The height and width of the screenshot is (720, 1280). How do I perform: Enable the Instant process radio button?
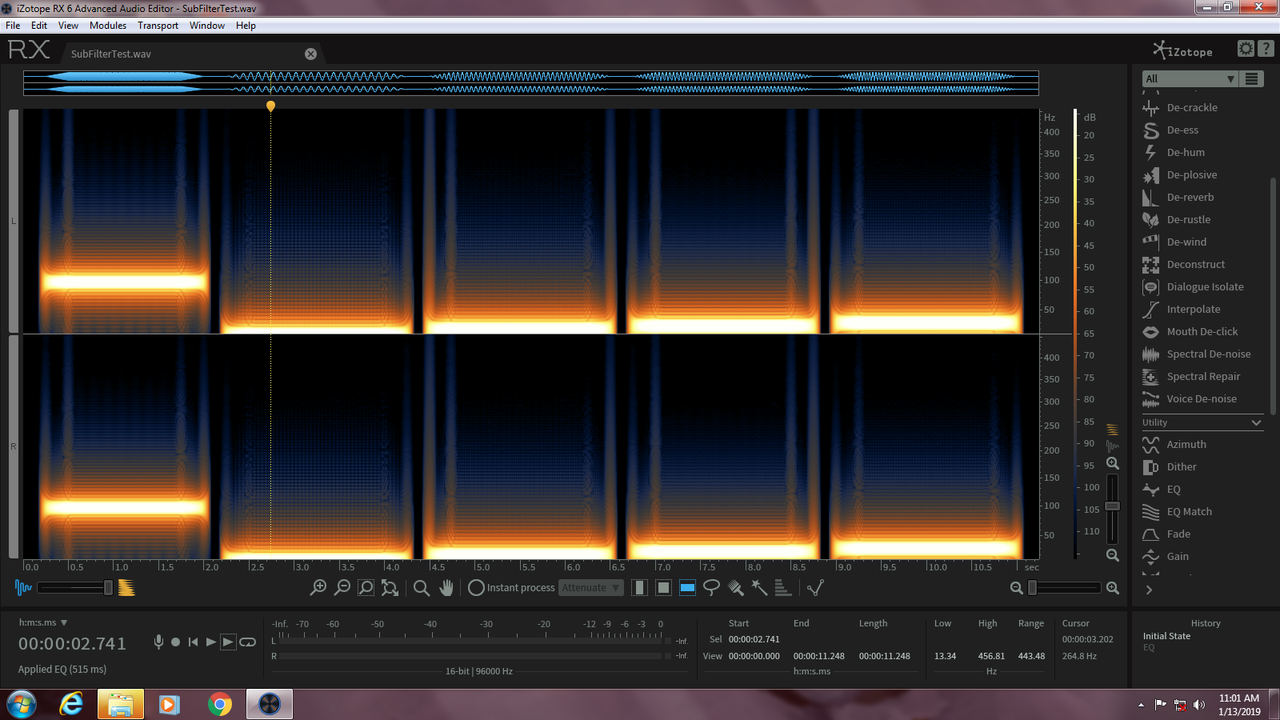pos(476,588)
